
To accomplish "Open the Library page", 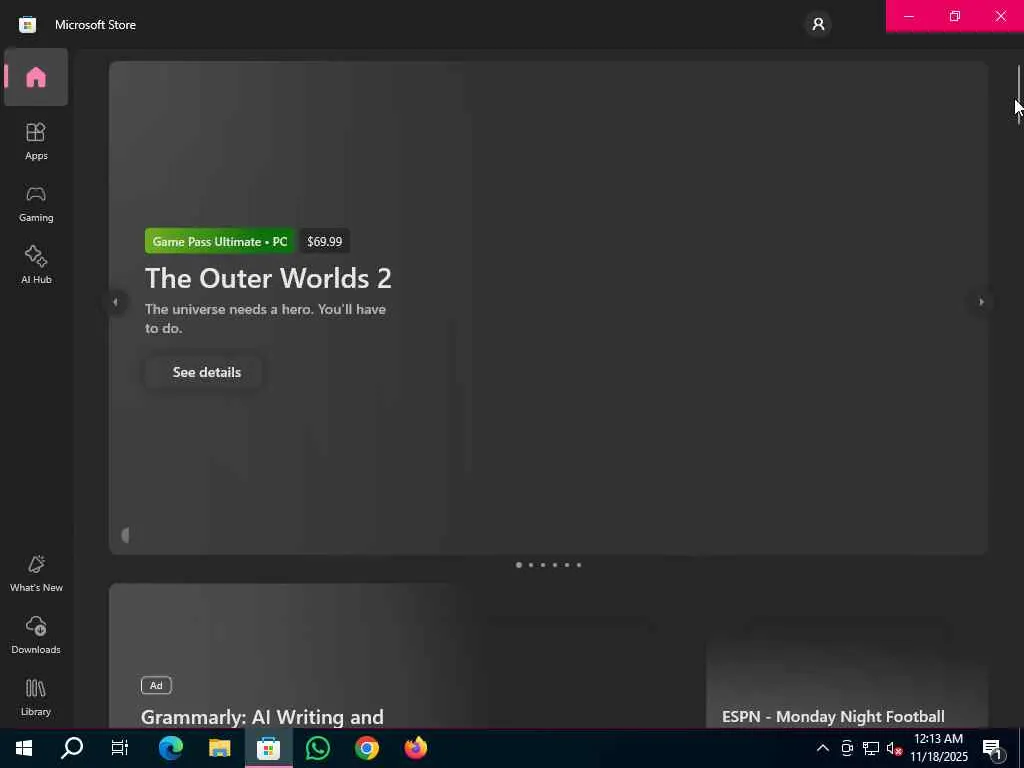I will click(x=36, y=697).
